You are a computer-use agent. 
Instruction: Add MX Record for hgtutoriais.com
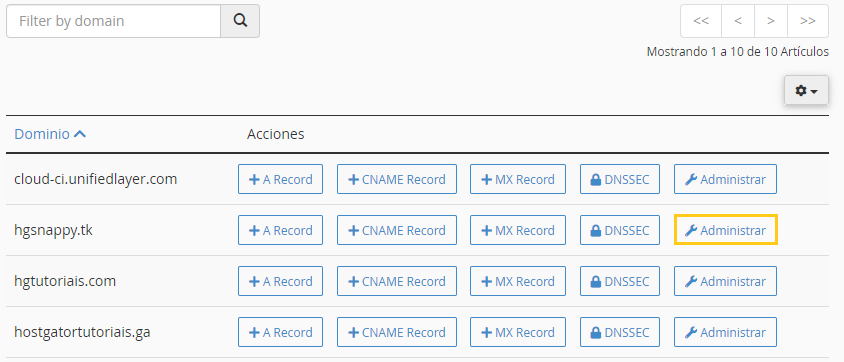tap(518, 281)
